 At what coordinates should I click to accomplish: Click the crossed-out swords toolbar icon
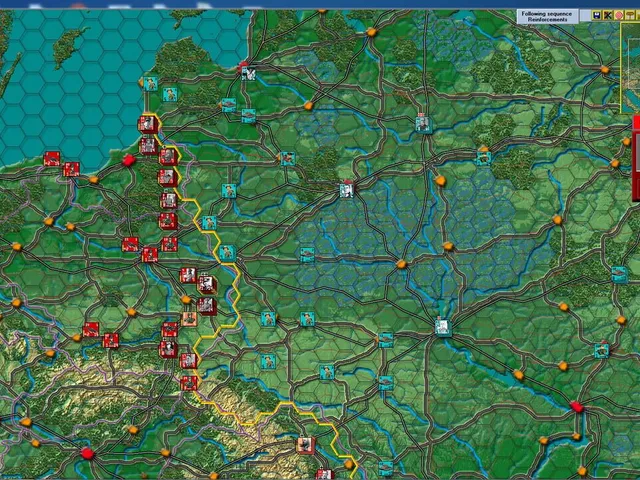tap(608, 16)
